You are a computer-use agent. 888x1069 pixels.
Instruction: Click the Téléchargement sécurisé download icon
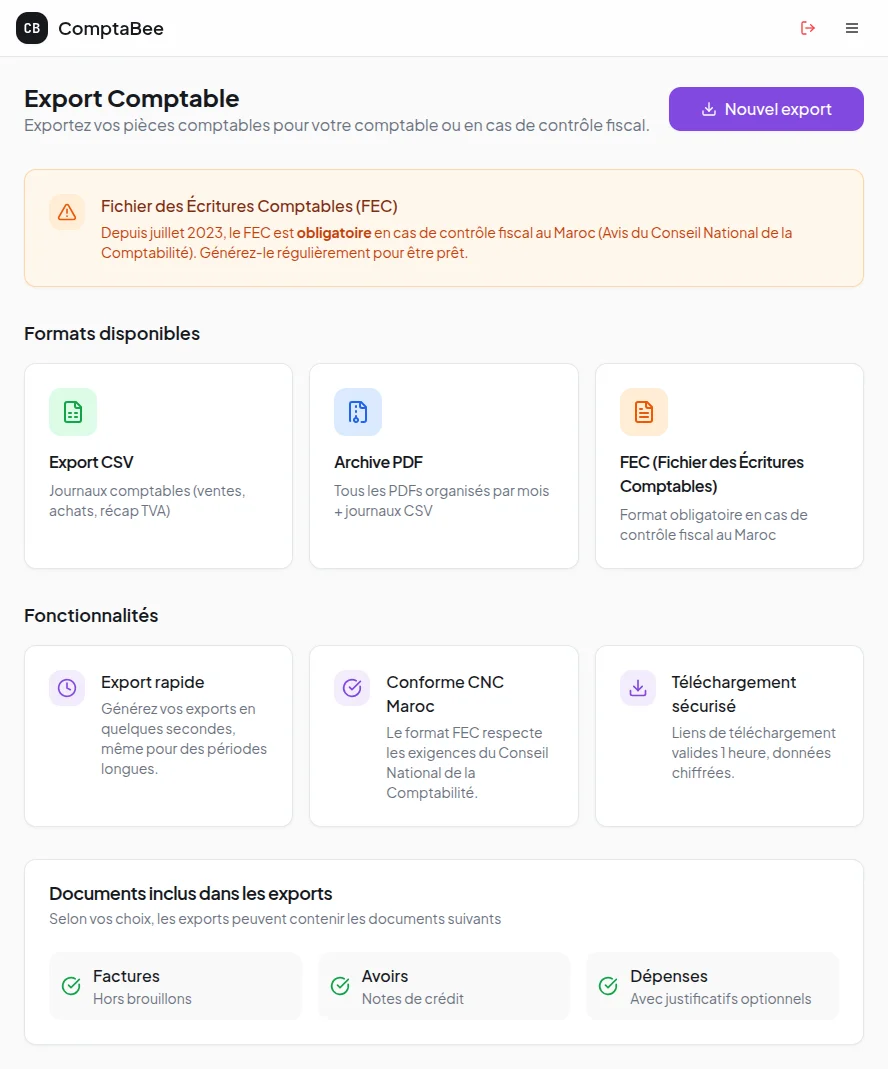point(638,688)
